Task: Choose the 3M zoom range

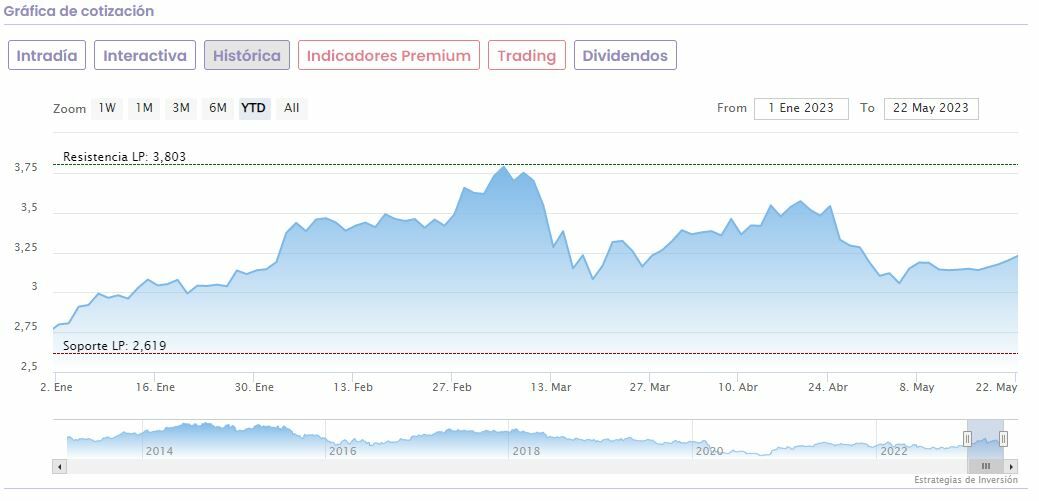Action: (181, 108)
